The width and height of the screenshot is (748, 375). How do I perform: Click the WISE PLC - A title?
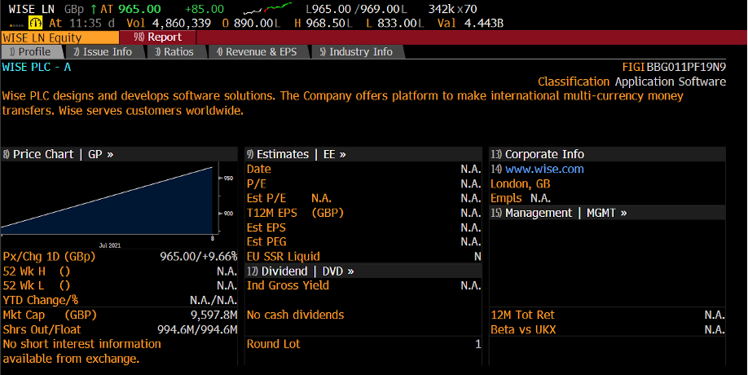[37, 67]
